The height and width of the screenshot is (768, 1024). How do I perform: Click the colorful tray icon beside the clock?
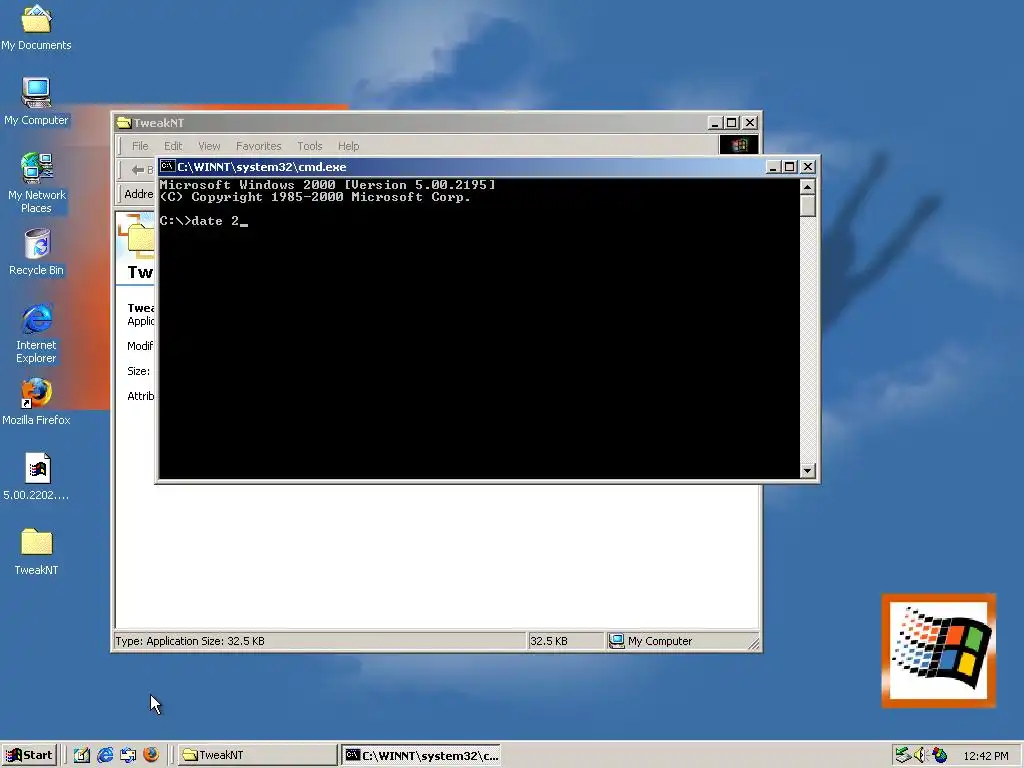click(x=939, y=755)
